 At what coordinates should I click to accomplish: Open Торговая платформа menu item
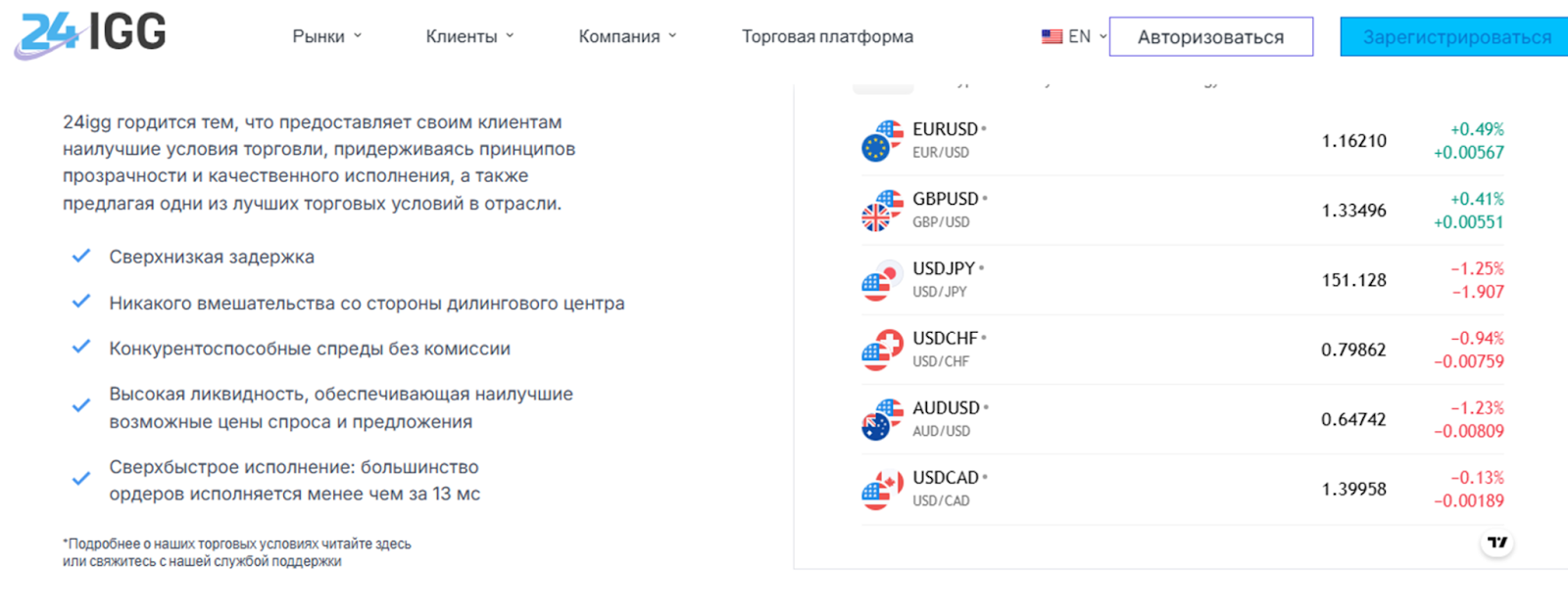pos(827,36)
